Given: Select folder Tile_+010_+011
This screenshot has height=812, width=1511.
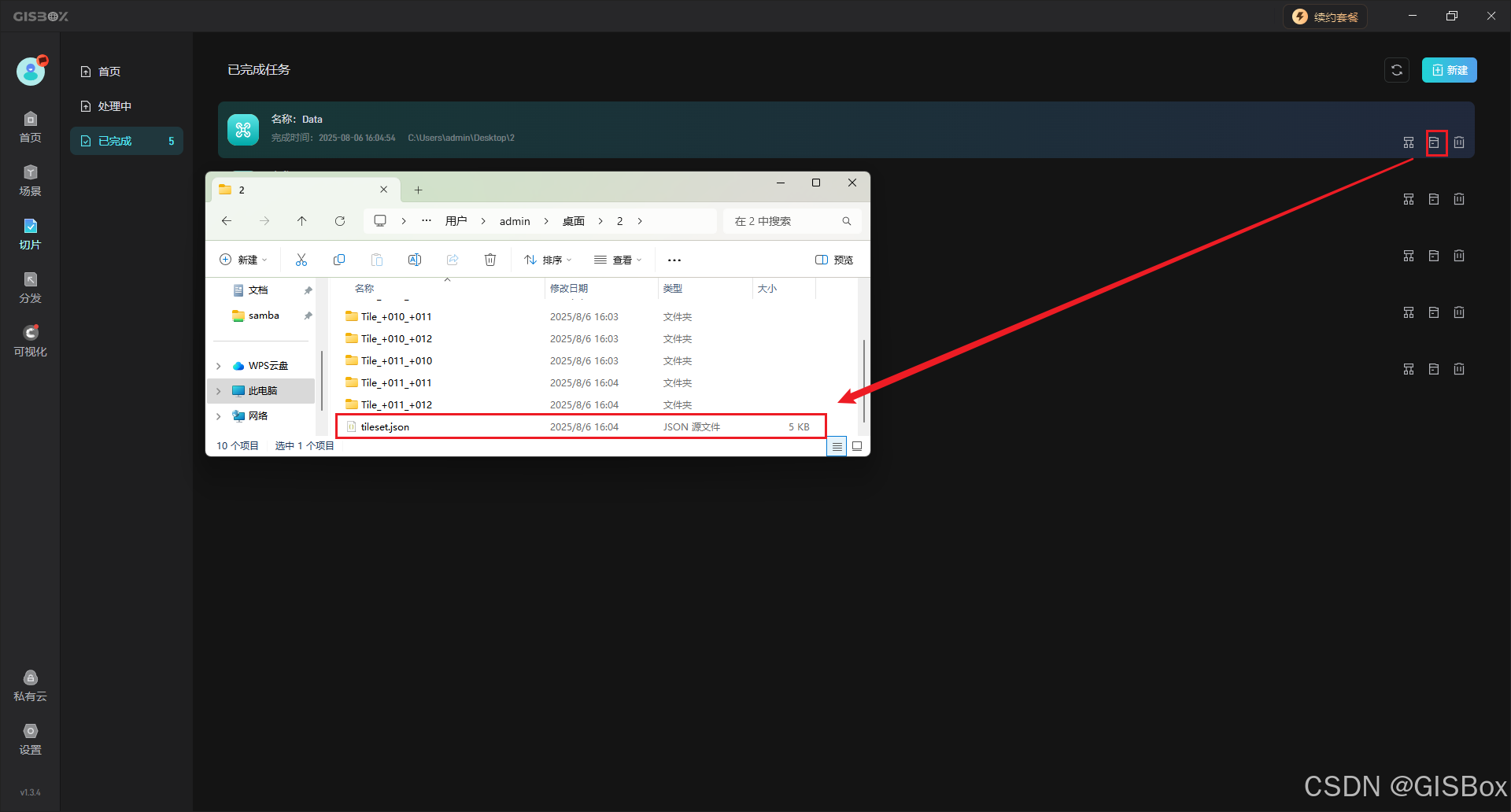Looking at the screenshot, I should pos(581,316).
